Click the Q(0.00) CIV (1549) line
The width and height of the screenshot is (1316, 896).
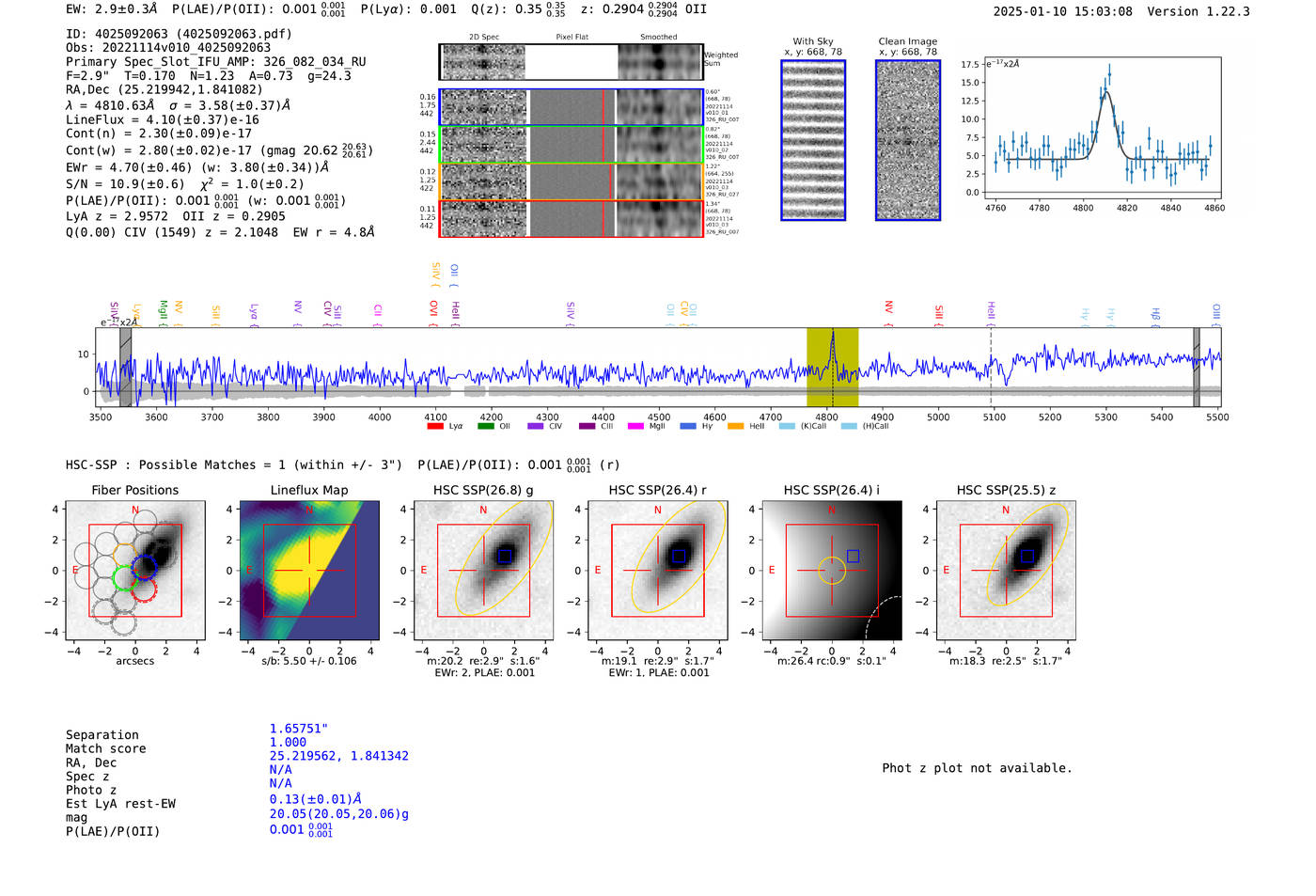(220, 232)
